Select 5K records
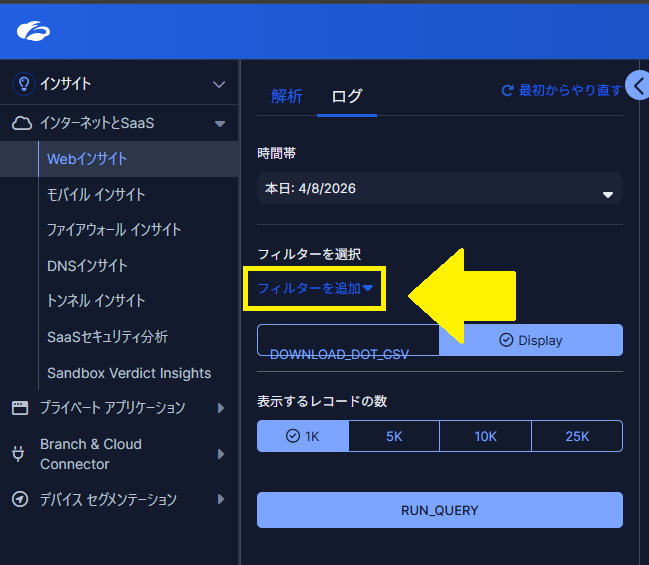The width and height of the screenshot is (649, 565). [x=394, y=436]
